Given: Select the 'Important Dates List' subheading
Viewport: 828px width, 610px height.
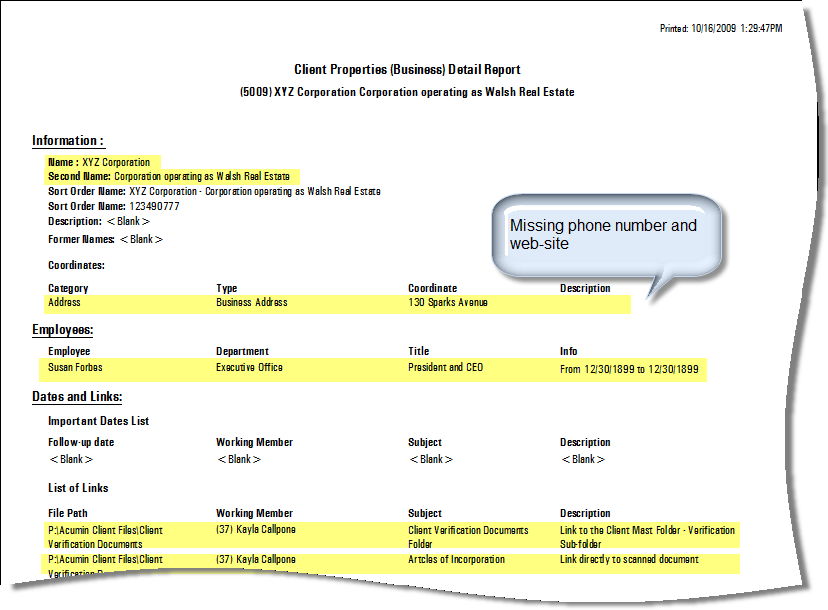Looking at the screenshot, I should 98,421.
